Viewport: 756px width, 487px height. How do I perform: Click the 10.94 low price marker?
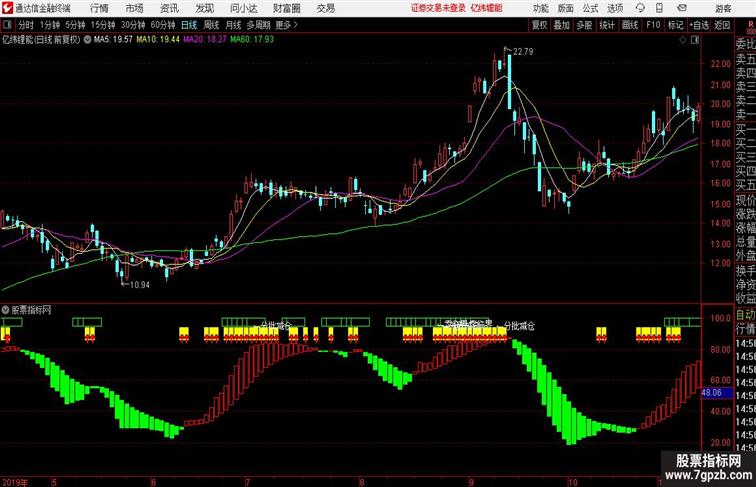point(140,285)
